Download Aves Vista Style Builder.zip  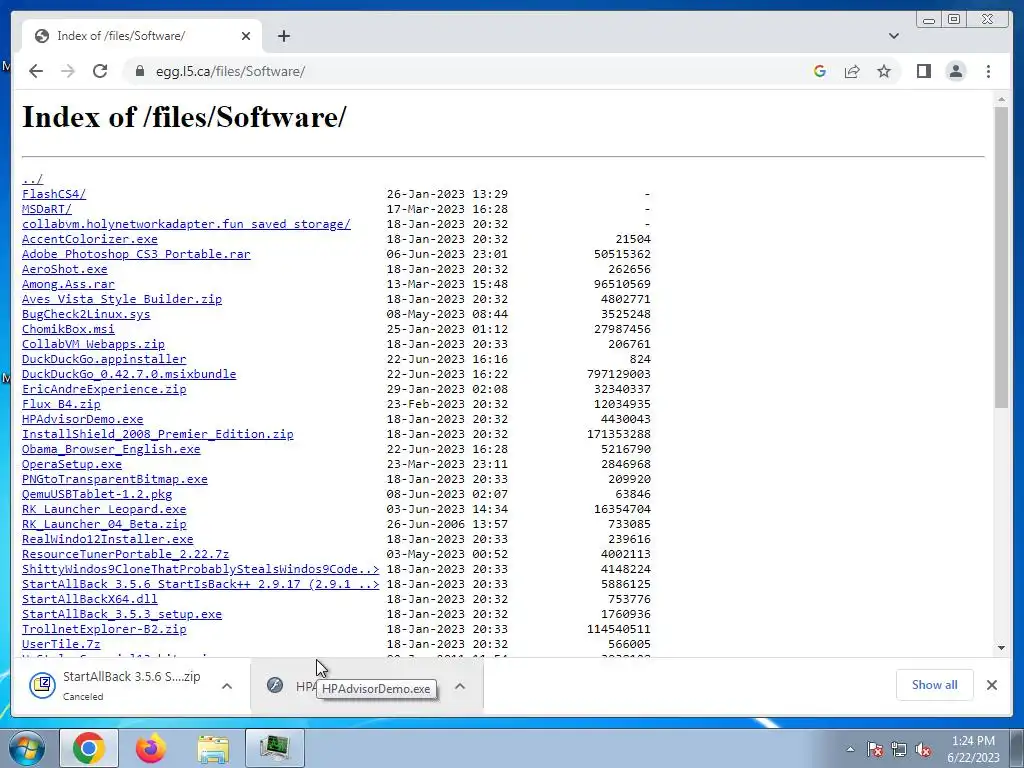pyautogui.click(x=122, y=299)
